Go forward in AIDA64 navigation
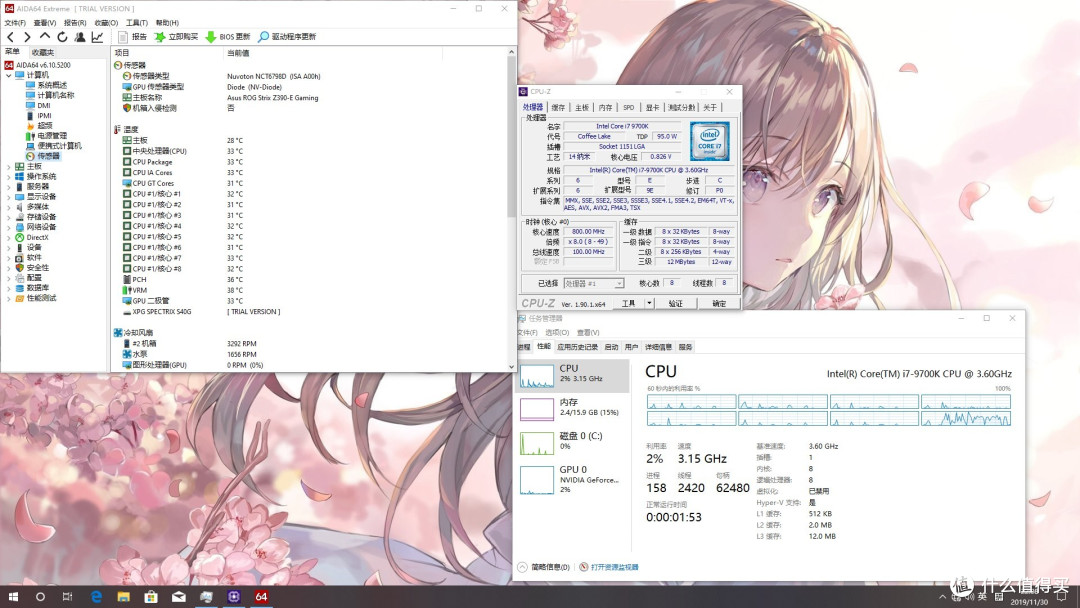This screenshot has width=1080, height=608. click(x=27, y=37)
